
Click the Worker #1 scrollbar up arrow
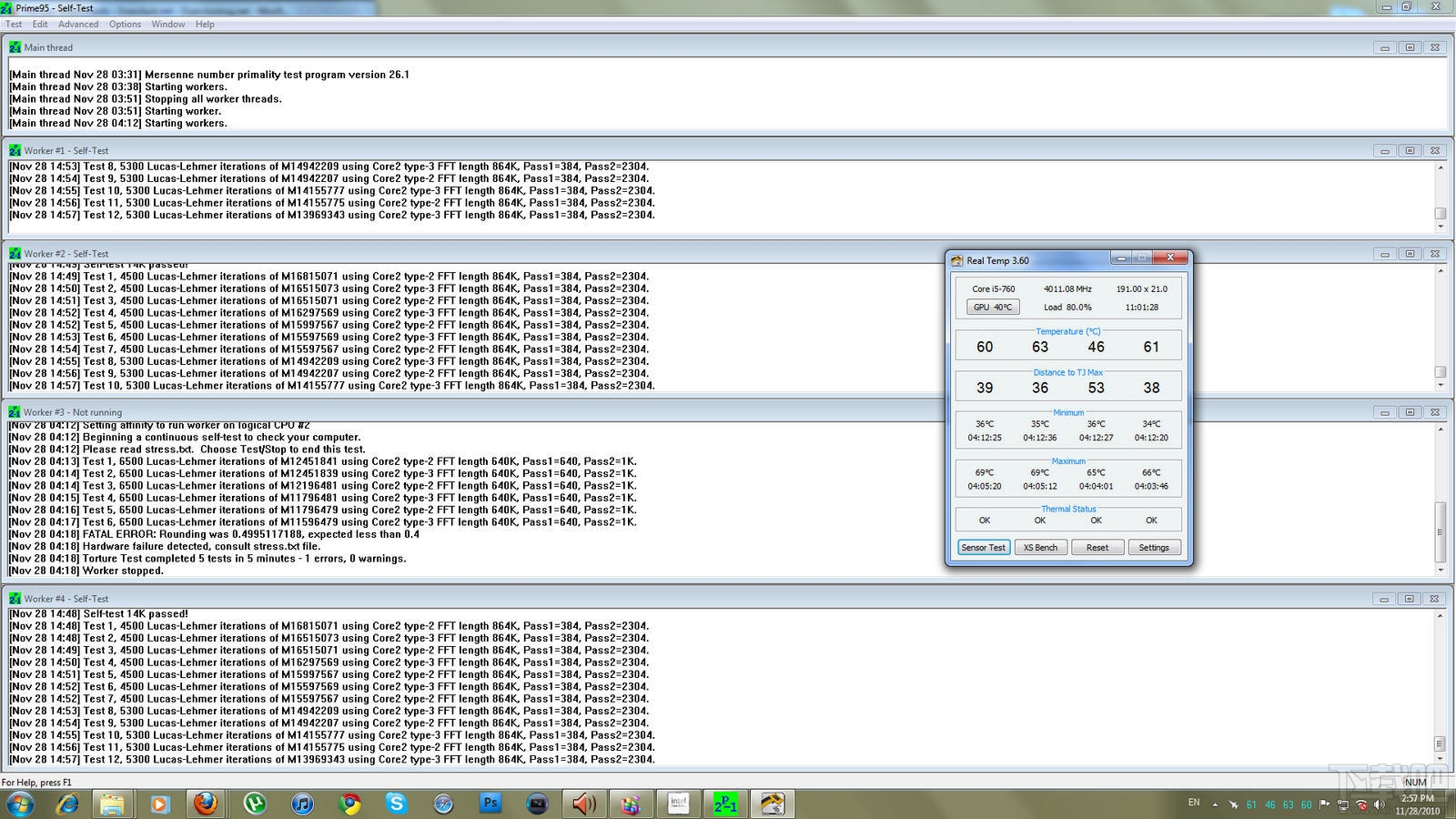click(x=1440, y=167)
